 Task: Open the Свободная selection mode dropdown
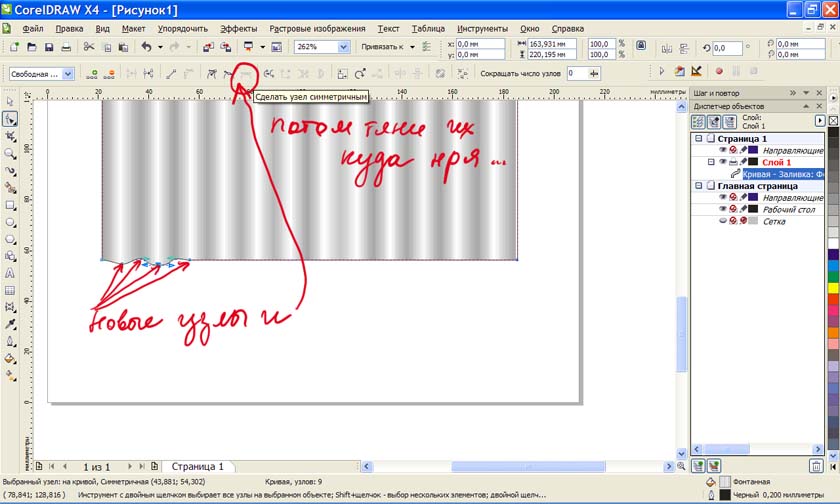pos(68,74)
